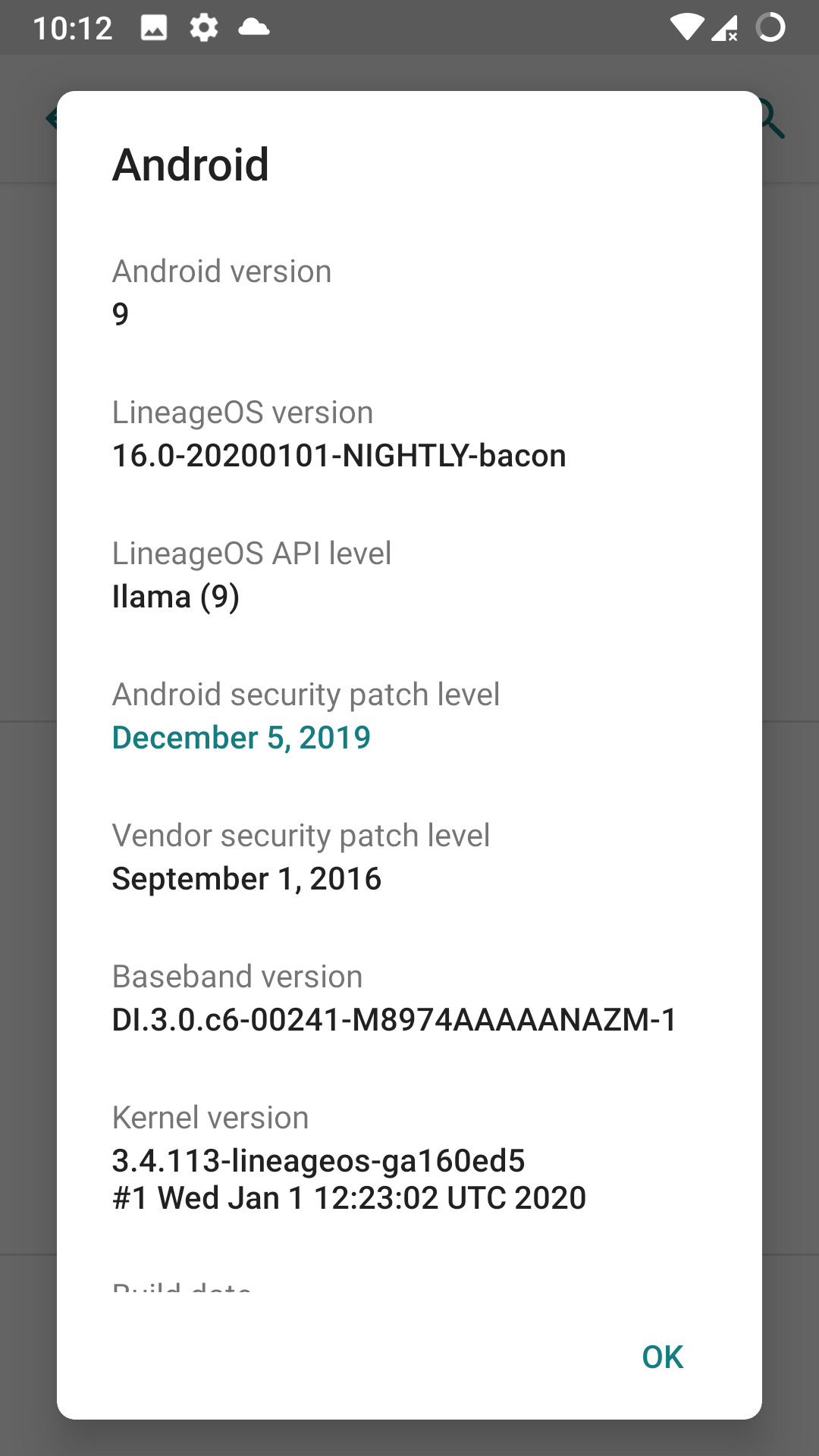
Task: Tap the baseband version string
Action: [394, 1020]
